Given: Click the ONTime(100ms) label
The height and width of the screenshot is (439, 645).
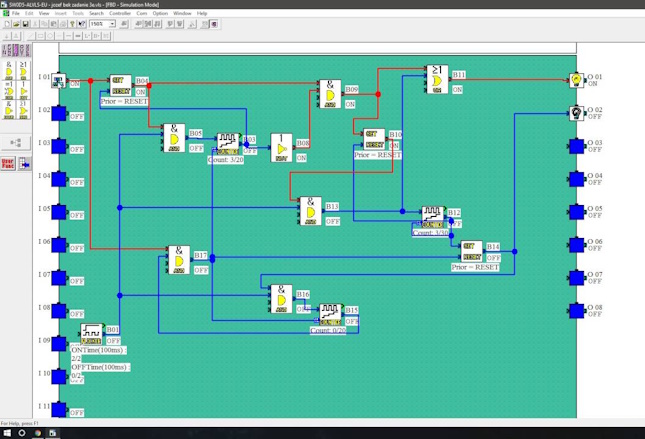Looking at the screenshot, I should point(99,350).
